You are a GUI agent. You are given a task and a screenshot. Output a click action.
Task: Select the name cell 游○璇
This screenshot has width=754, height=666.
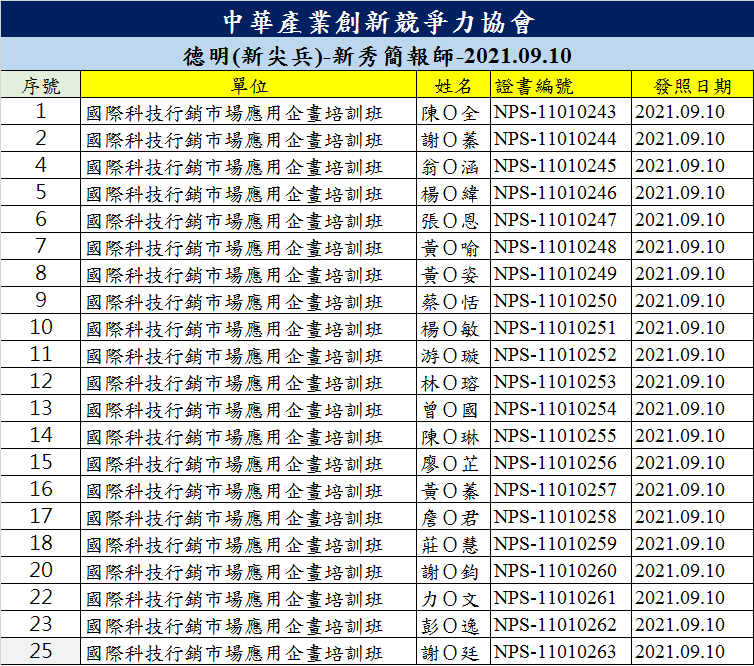(x=451, y=355)
